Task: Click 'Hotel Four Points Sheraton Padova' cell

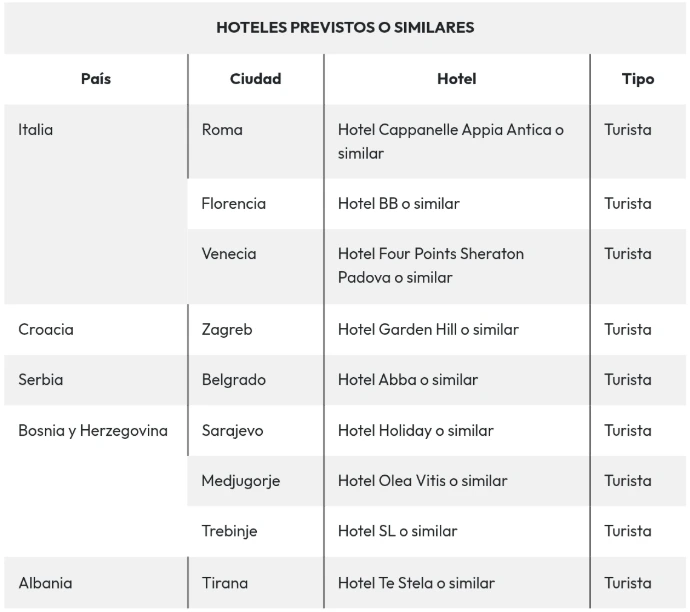Action: point(430,265)
